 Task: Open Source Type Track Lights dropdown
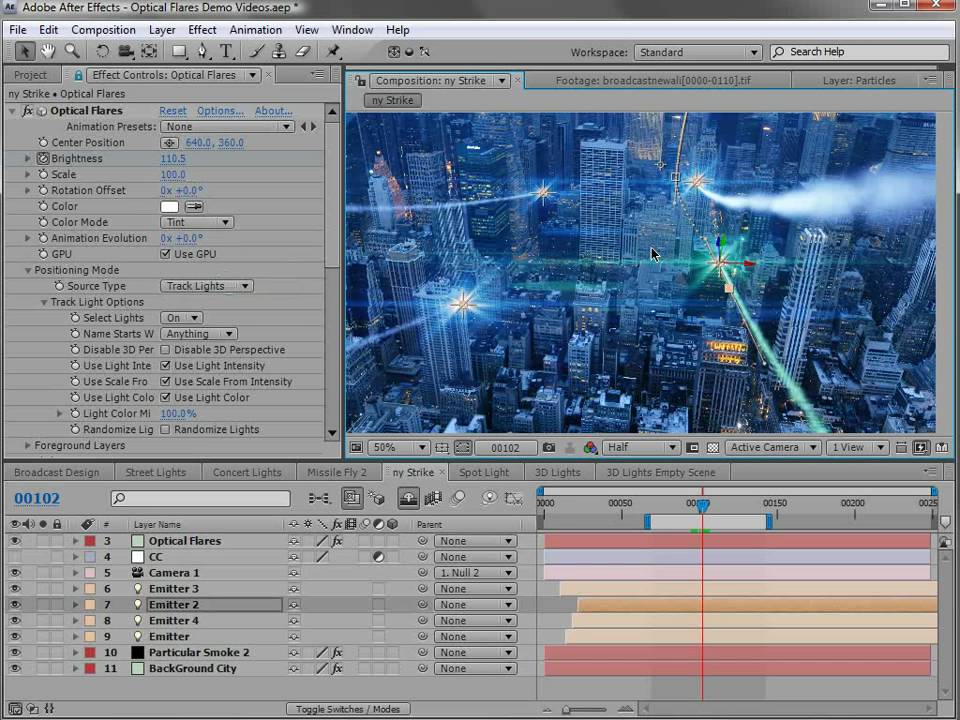pyautogui.click(x=207, y=286)
